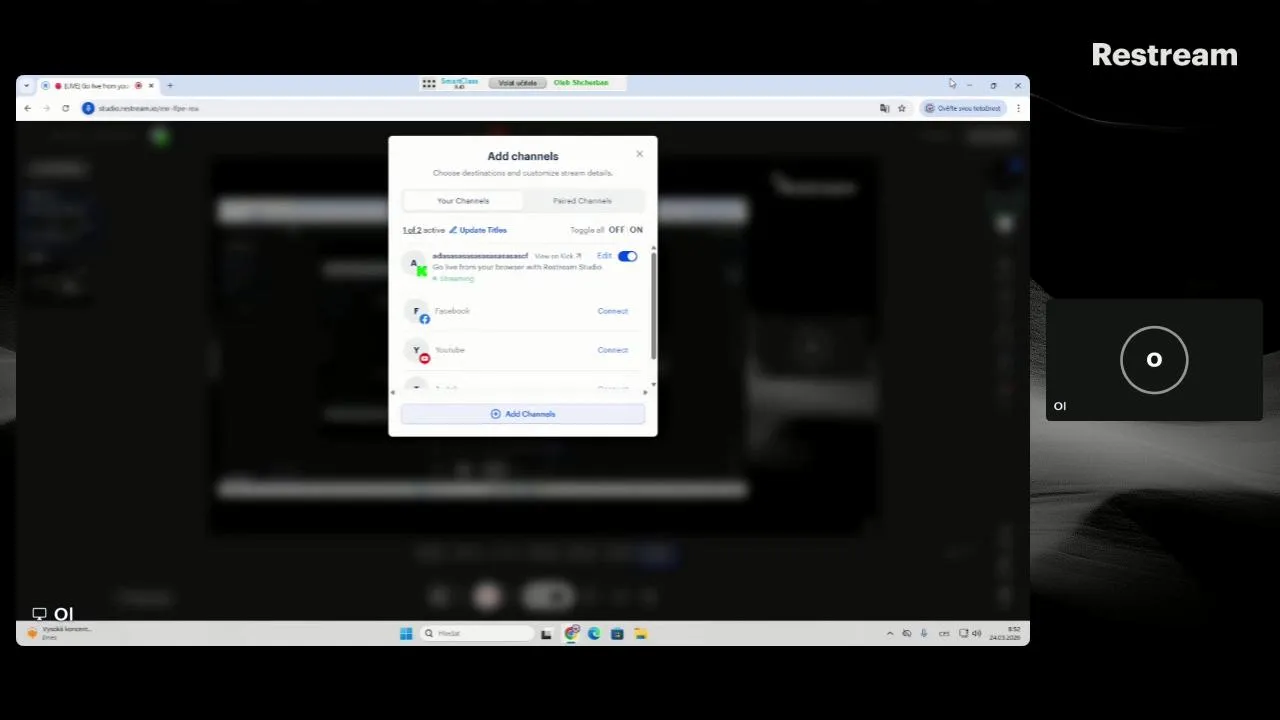Image resolution: width=1280 pixels, height=720 pixels.
Task: Click the browser identity verification chip
Action: 962,108
